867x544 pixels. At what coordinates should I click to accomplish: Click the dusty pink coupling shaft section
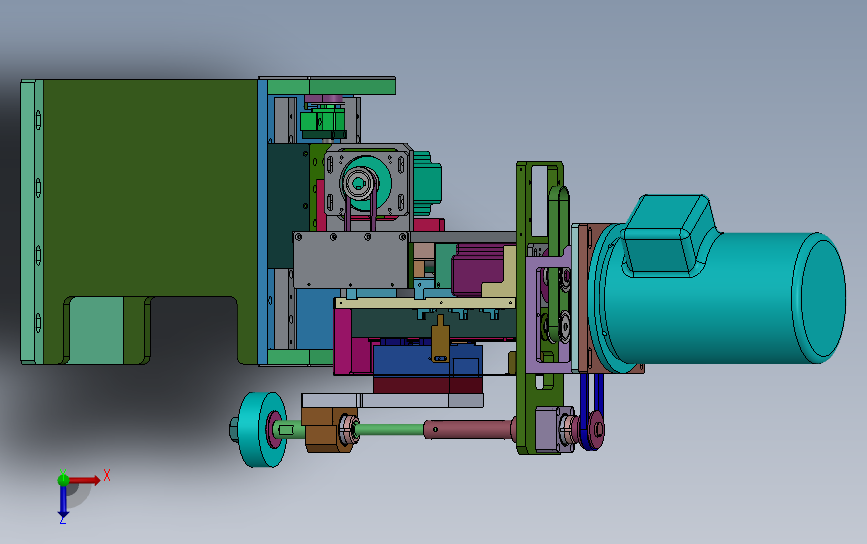coord(469,430)
